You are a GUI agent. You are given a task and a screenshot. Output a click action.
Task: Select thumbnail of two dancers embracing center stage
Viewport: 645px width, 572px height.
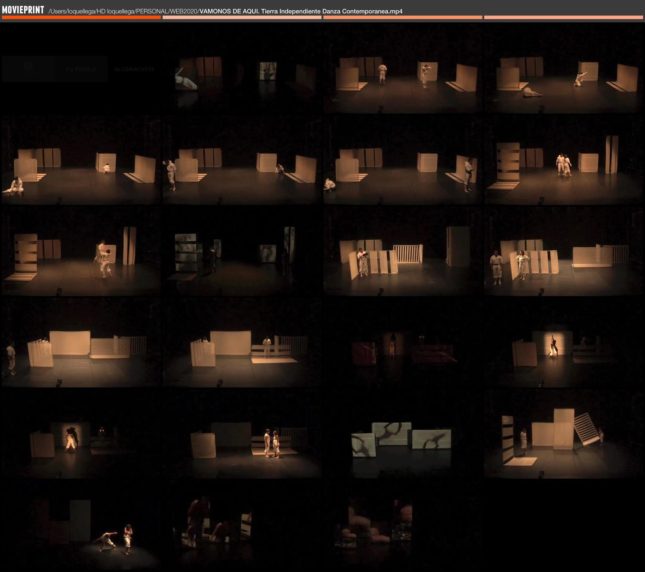click(x=563, y=160)
